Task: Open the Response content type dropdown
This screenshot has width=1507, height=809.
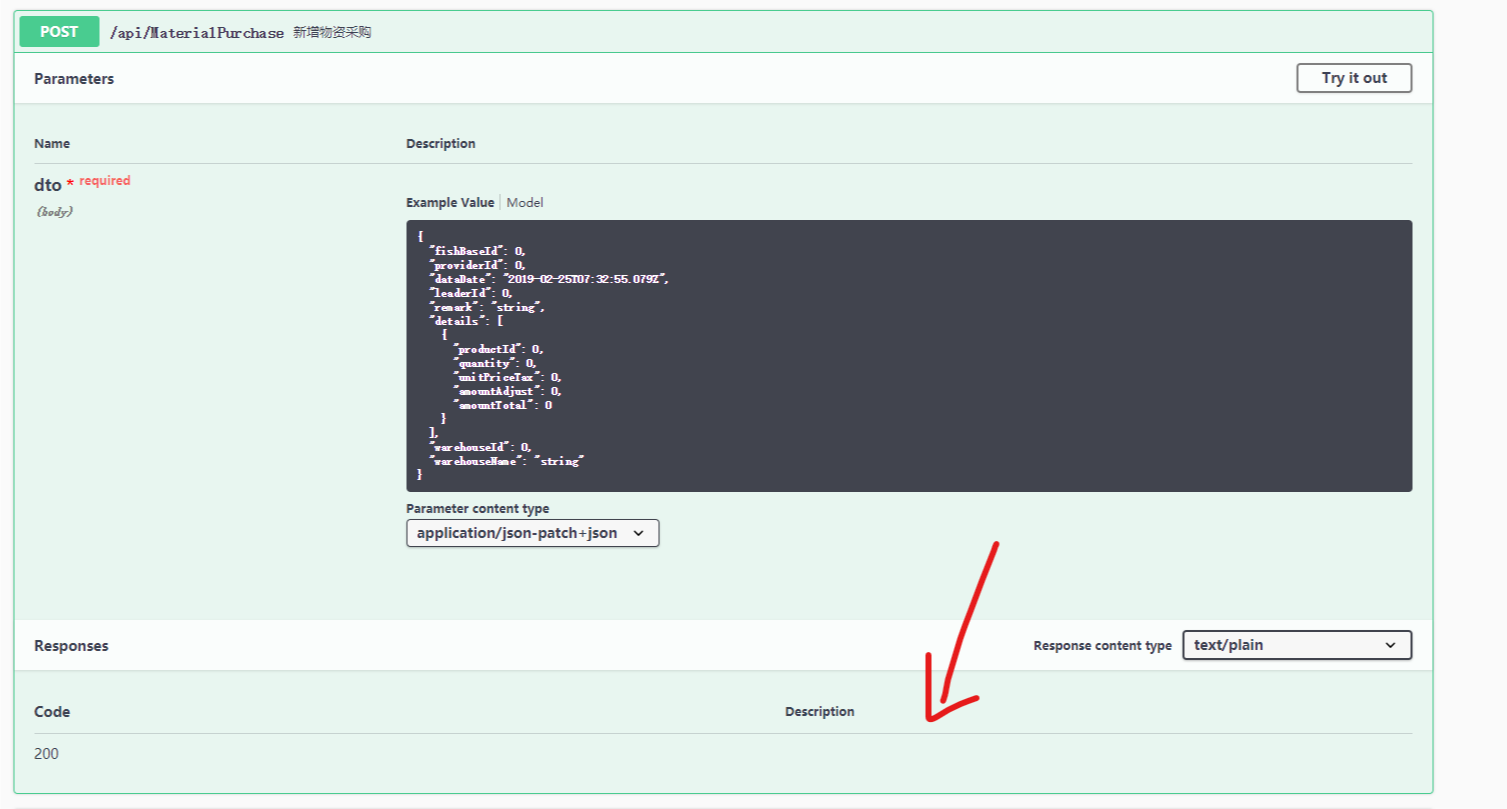Action: pos(1296,645)
